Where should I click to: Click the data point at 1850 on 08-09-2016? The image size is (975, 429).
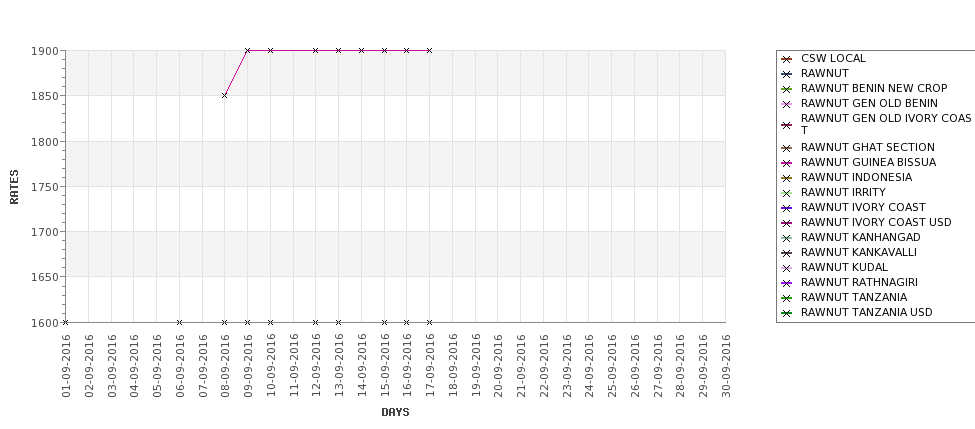coord(224,95)
